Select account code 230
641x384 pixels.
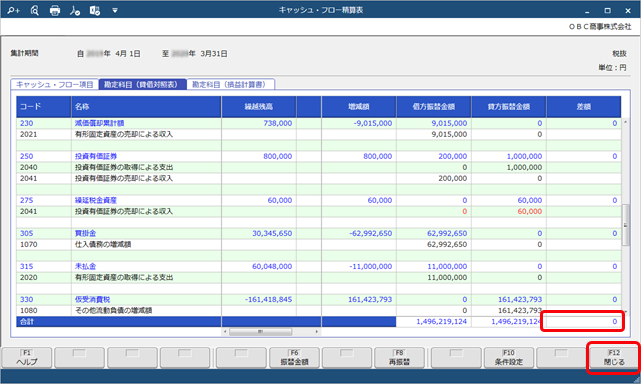[x=27, y=123]
